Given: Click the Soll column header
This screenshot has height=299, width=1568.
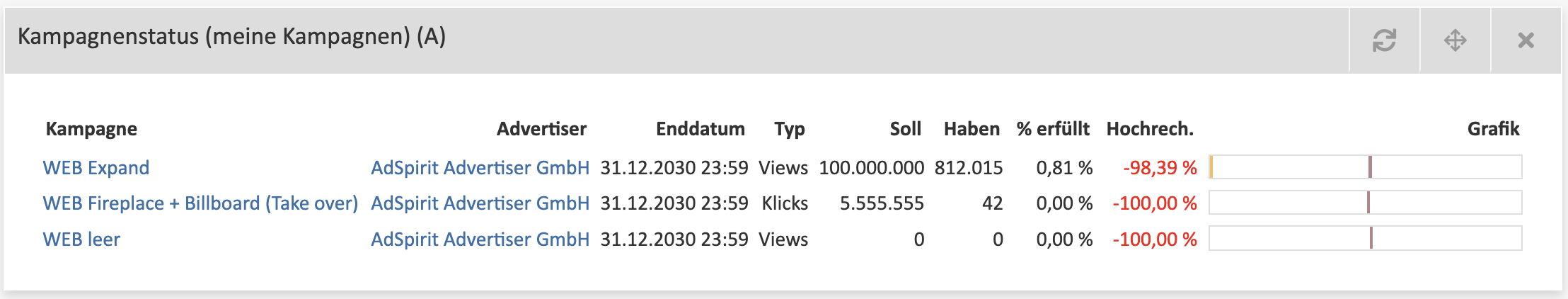Looking at the screenshot, I should click(x=905, y=129).
